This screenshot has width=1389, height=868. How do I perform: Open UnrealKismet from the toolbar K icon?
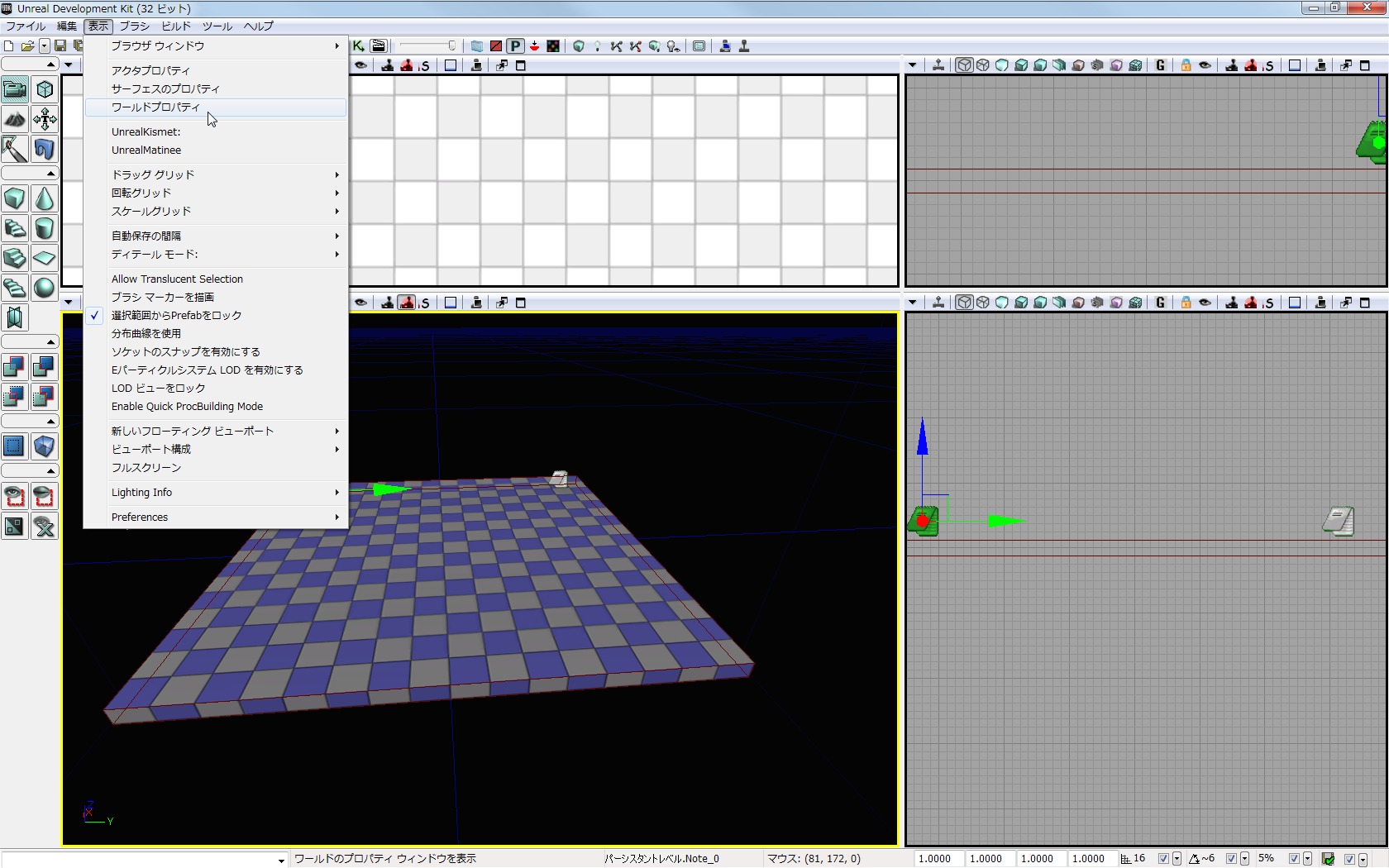pyautogui.click(x=359, y=46)
